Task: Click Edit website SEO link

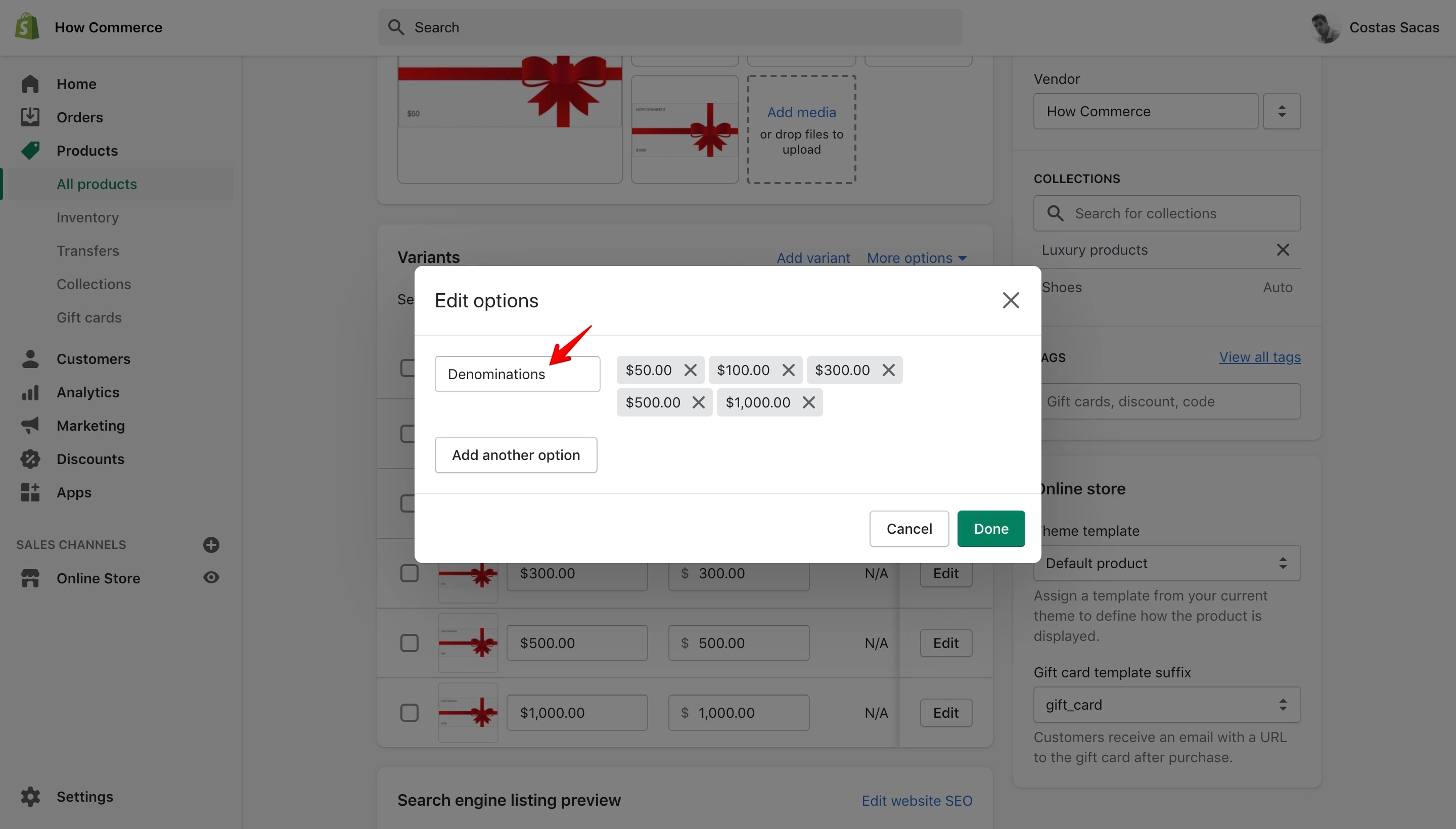Action: click(x=917, y=801)
